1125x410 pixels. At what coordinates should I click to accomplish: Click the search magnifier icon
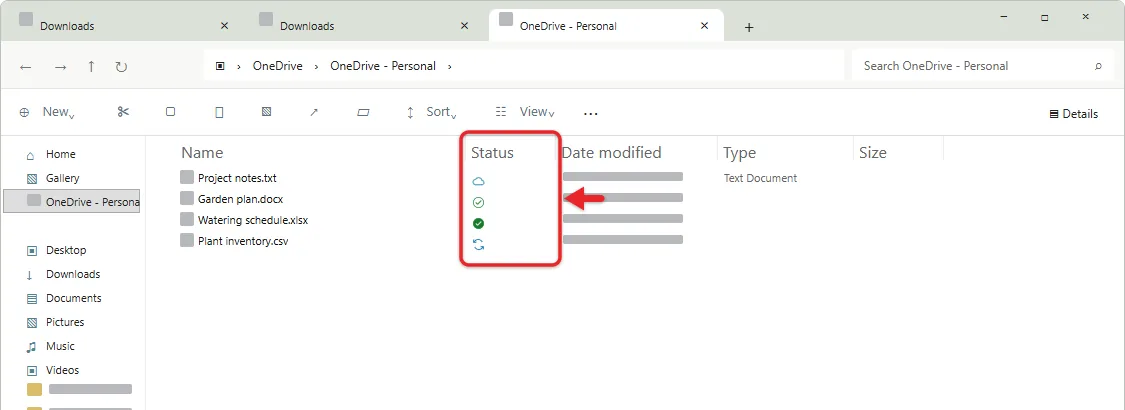coord(1098,66)
